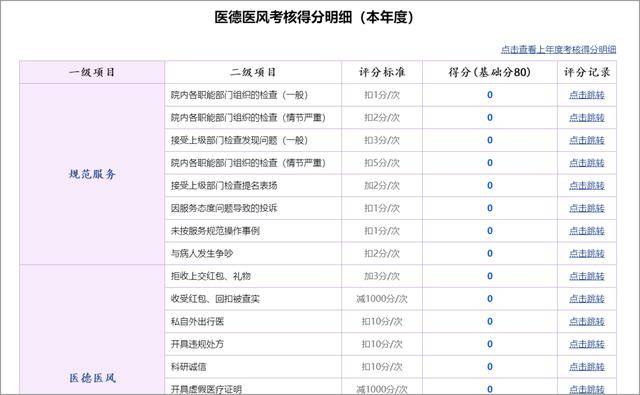This screenshot has width=640, height=395.
Task: Click the text 与病人发生争吵
Action: pos(202,254)
